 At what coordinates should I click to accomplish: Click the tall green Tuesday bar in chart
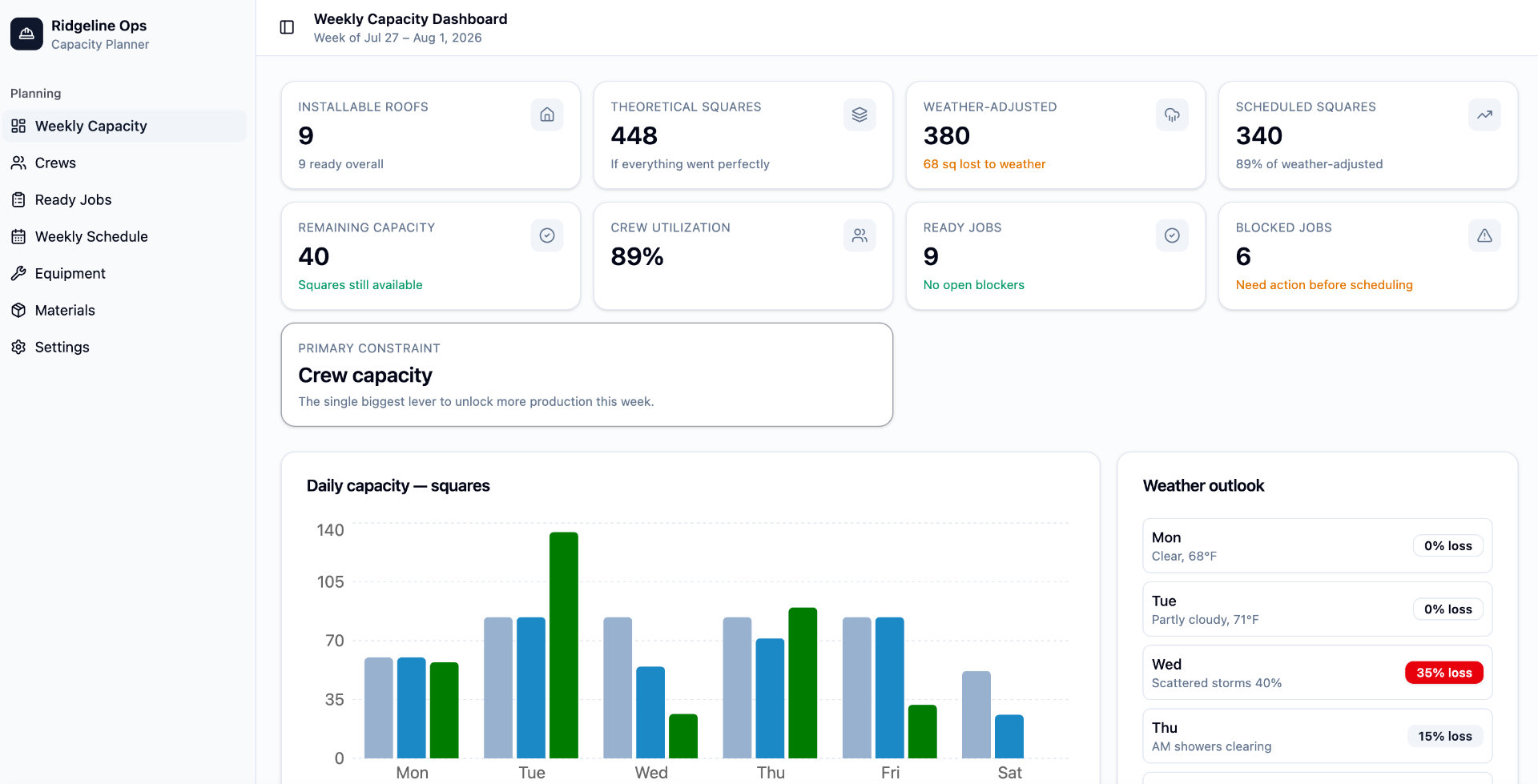564,645
